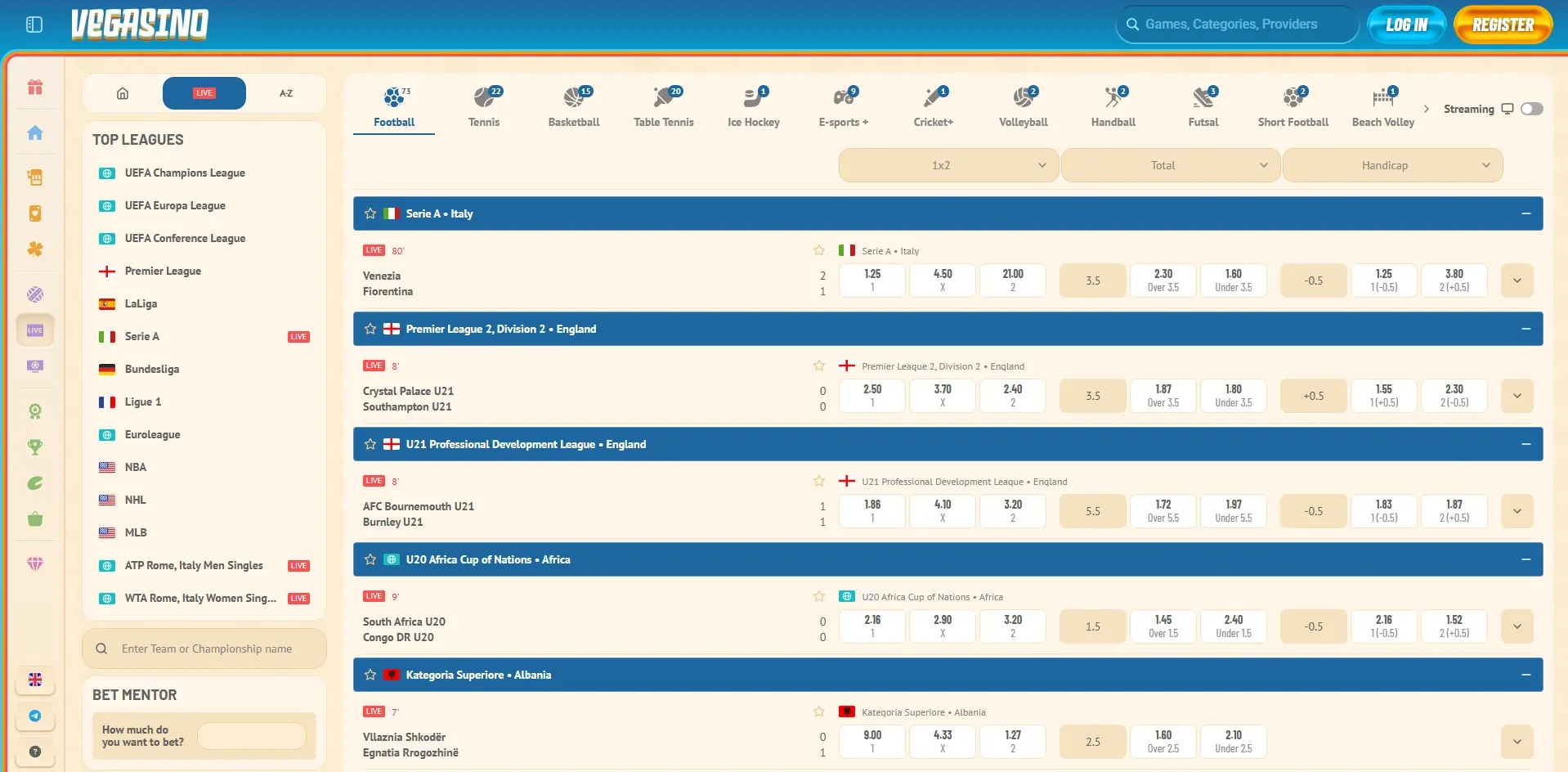This screenshot has height=772, width=1568.
Task: Open the Telegram channel icon
Action: tap(35, 716)
